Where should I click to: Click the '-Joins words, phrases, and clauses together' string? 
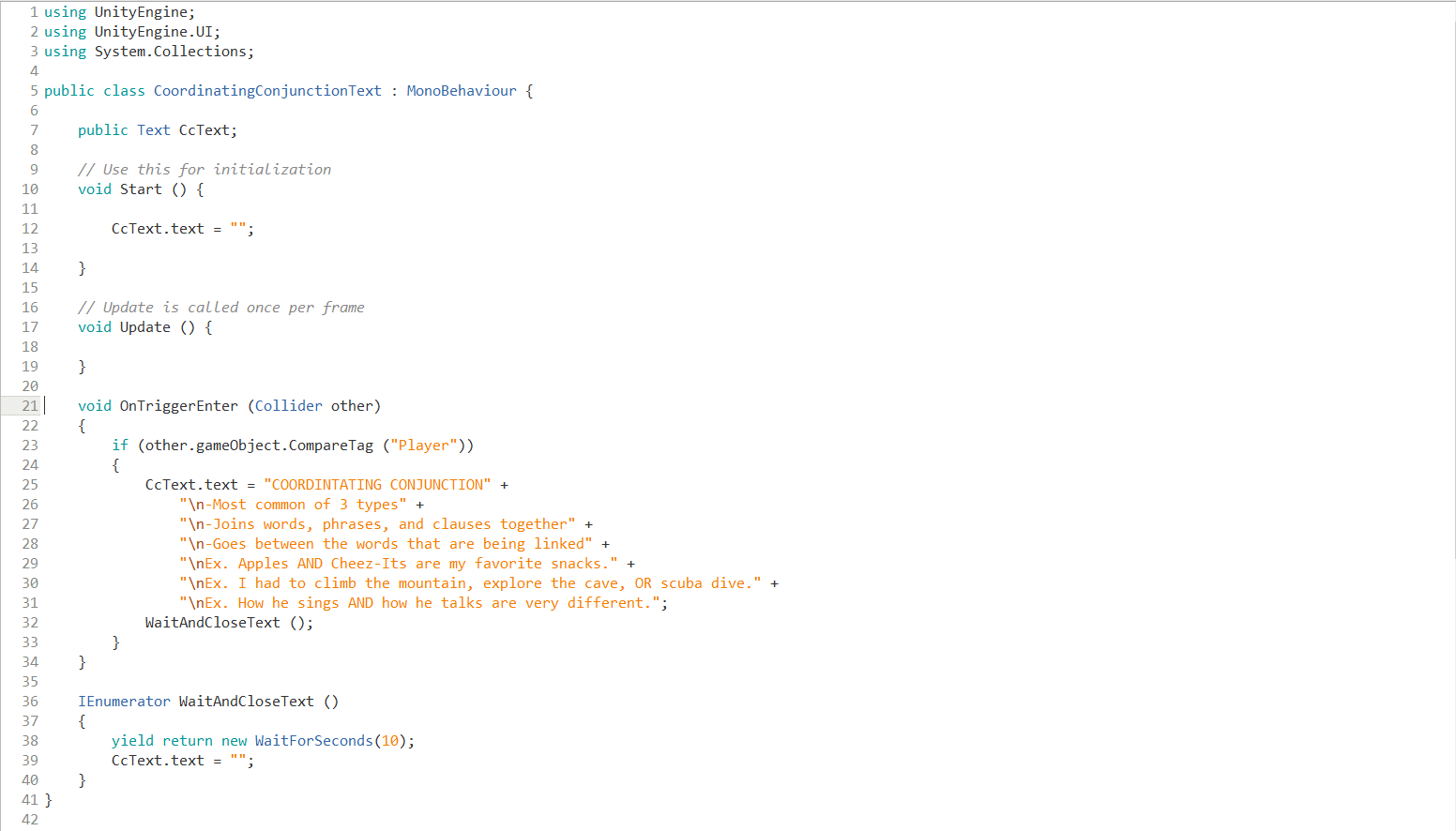[377, 524]
